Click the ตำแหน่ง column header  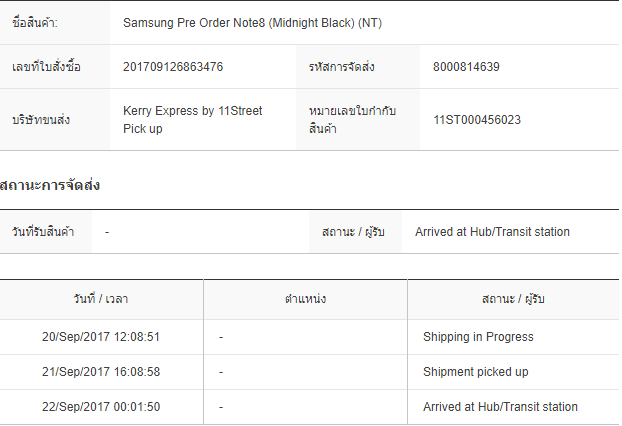click(305, 299)
